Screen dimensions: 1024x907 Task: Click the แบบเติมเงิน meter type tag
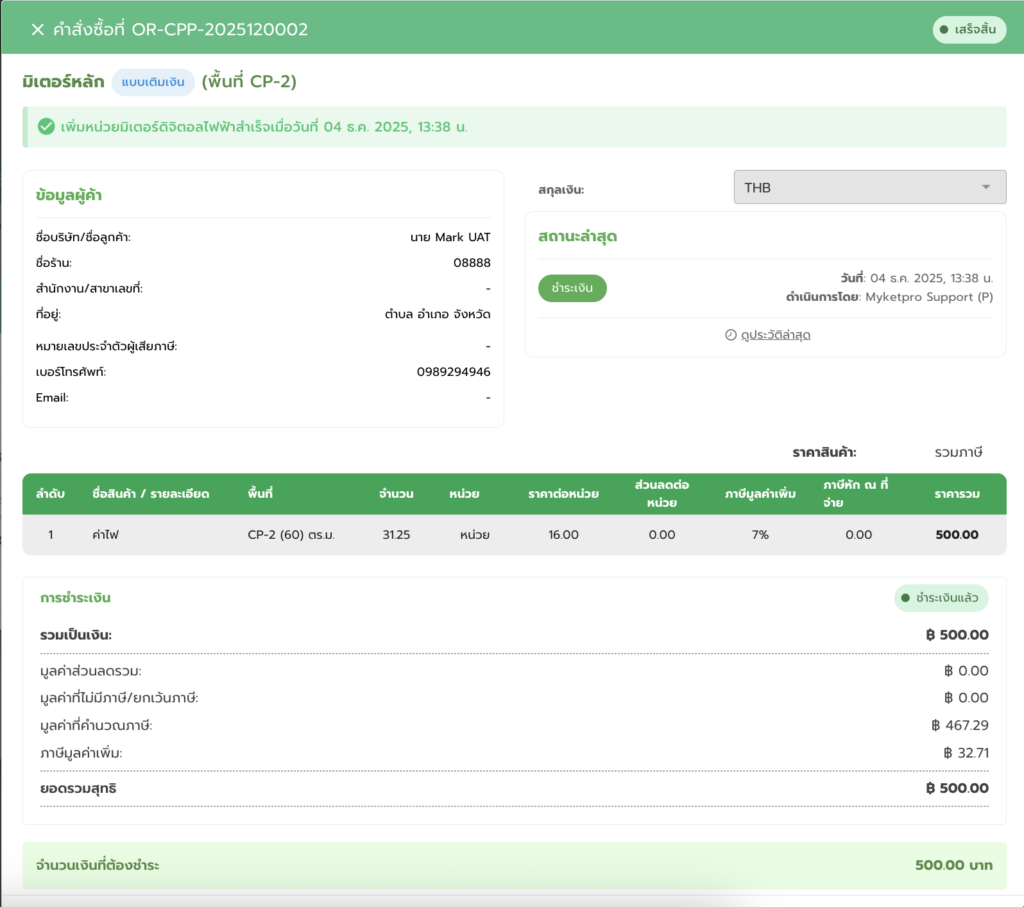(153, 82)
